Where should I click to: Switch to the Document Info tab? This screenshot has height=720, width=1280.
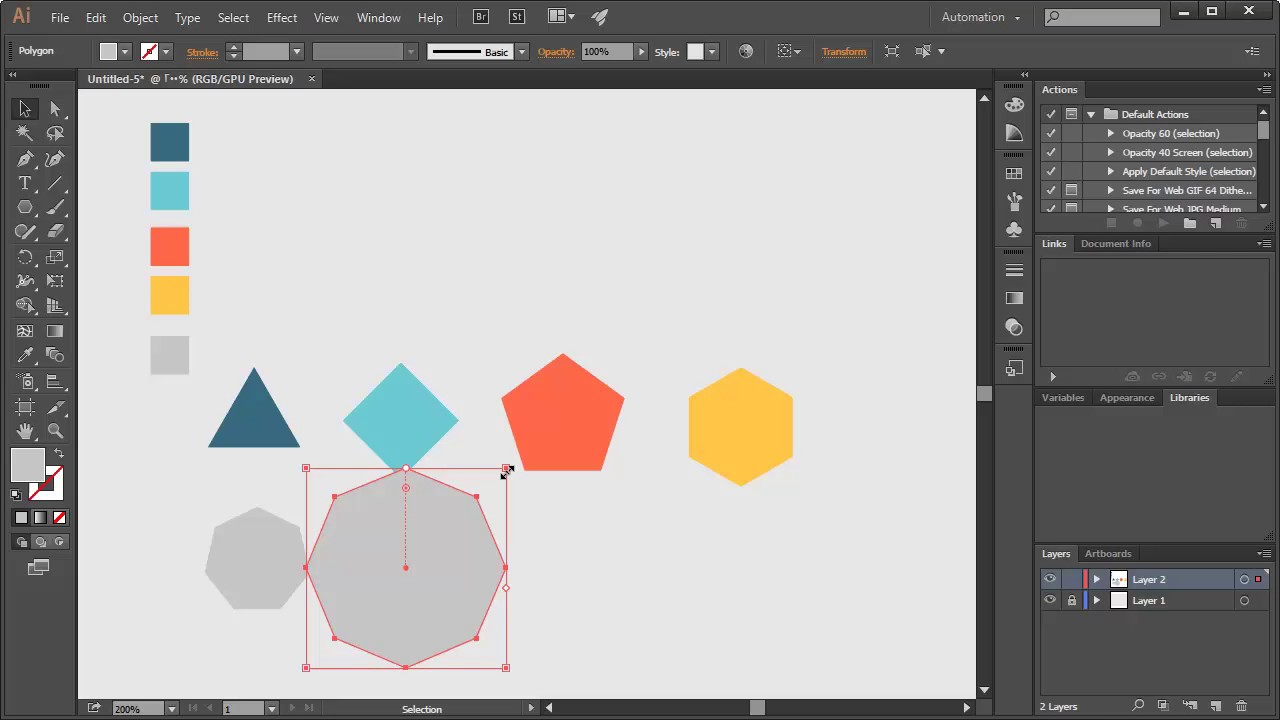pyautogui.click(x=1116, y=243)
